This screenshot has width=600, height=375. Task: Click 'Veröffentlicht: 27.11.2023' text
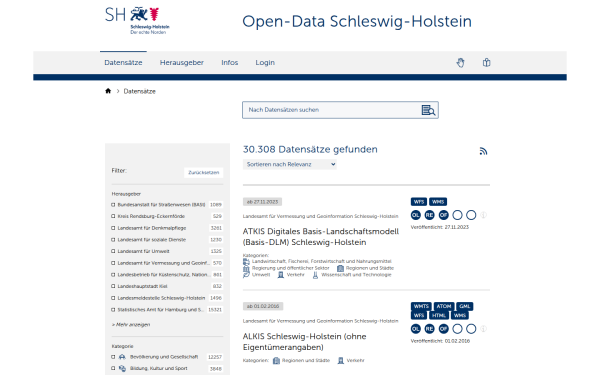point(440,227)
